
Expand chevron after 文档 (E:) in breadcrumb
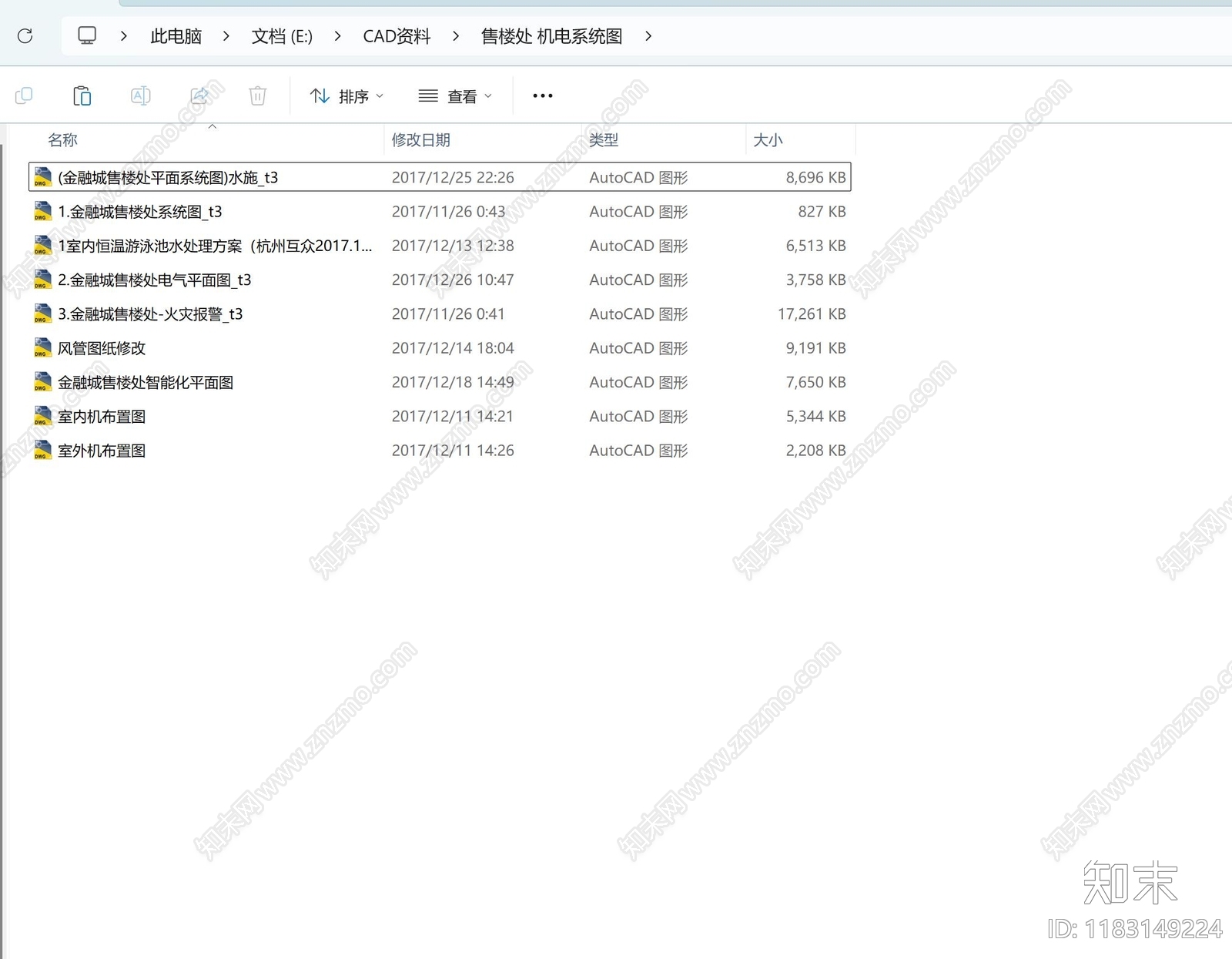pyautogui.click(x=337, y=36)
